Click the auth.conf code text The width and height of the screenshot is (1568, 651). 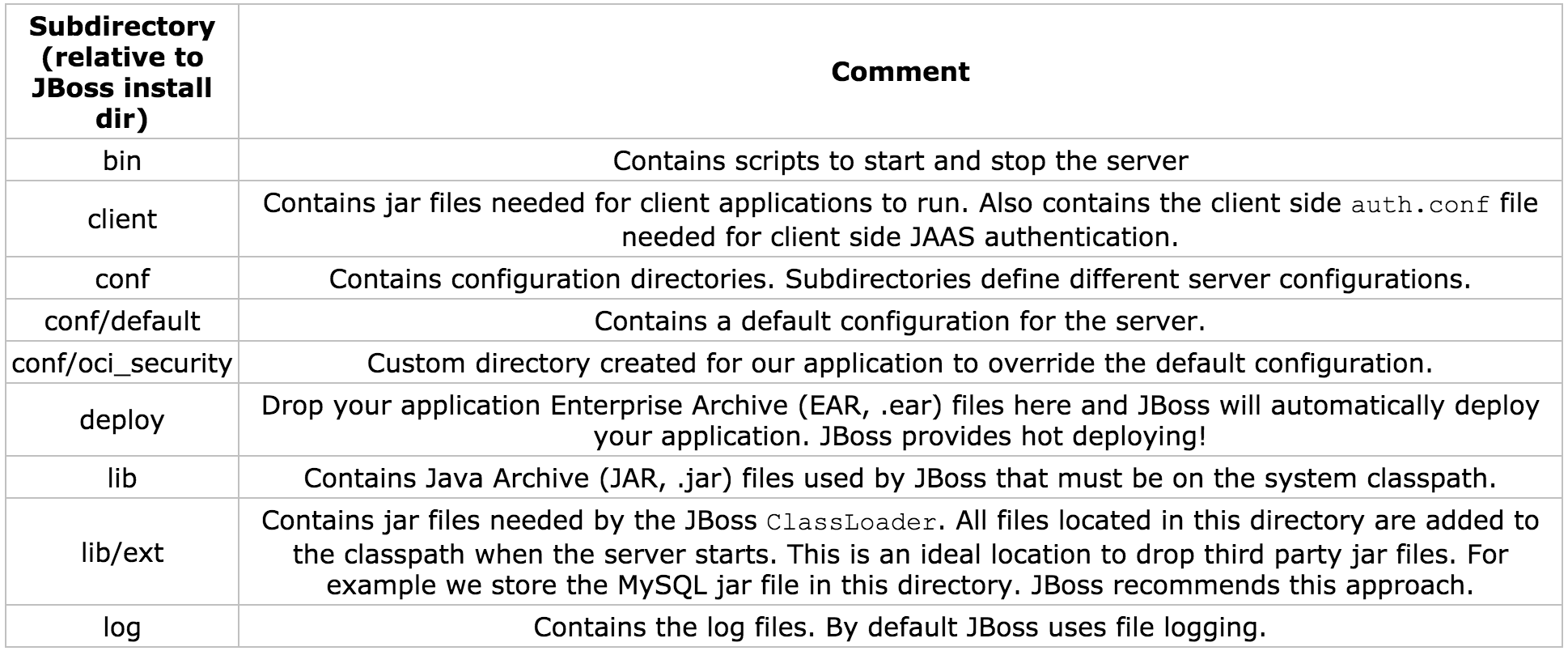[x=1420, y=204]
